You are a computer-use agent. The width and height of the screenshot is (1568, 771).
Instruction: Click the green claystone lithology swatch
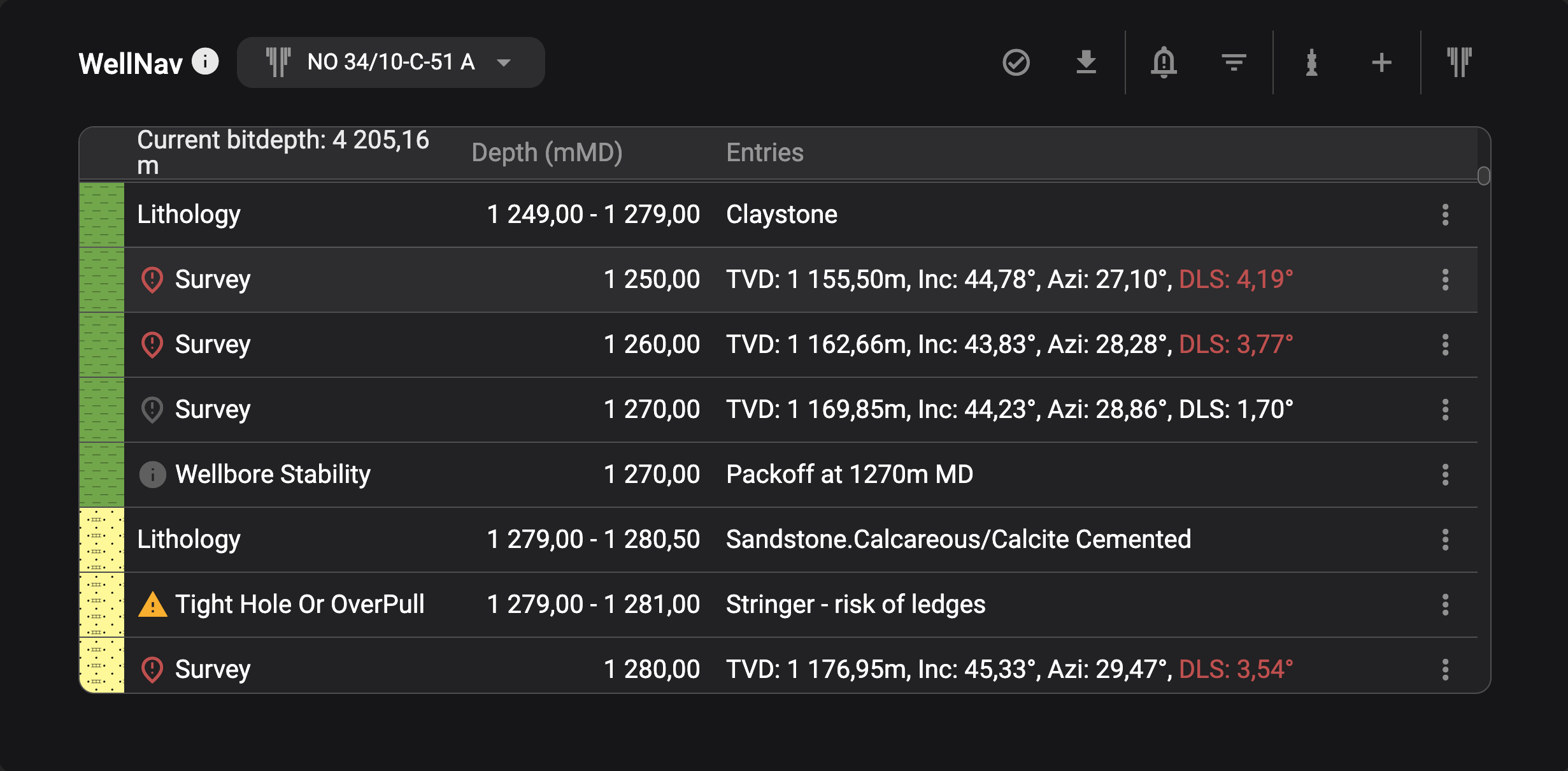[102, 215]
